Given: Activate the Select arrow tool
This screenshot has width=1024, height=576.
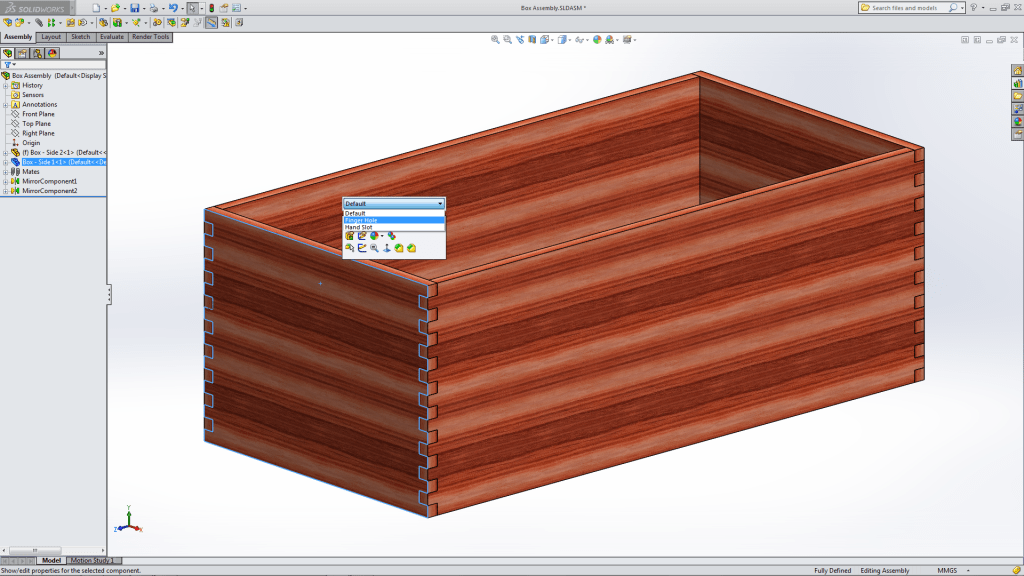Looking at the screenshot, I should [x=193, y=8].
